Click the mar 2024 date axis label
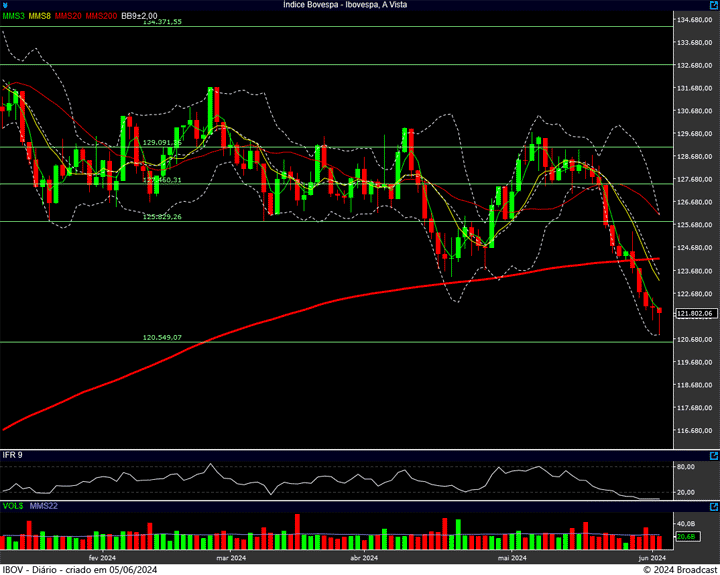The height and width of the screenshot is (575, 720). point(231,558)
